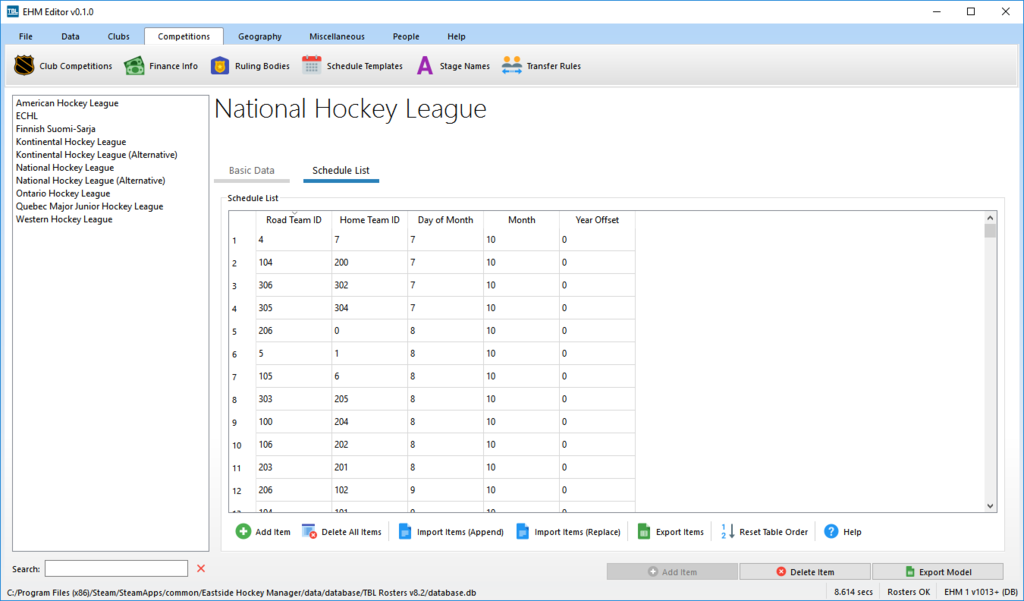Click into the Search input field
Screen dimensions: 1024x601
tap(116, 568)
